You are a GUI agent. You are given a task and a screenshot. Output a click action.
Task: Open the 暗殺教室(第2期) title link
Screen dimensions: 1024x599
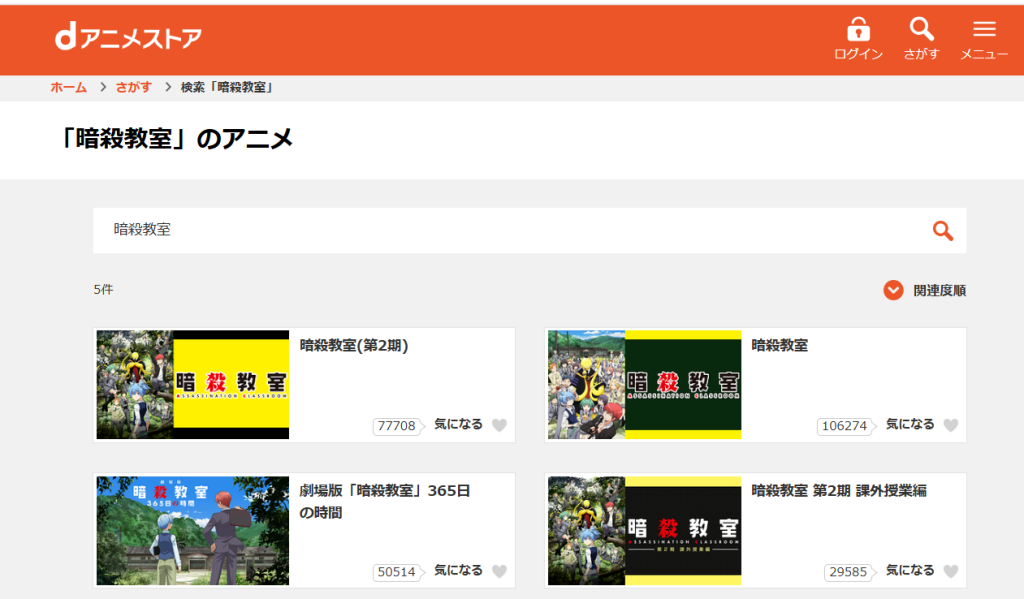354,346
